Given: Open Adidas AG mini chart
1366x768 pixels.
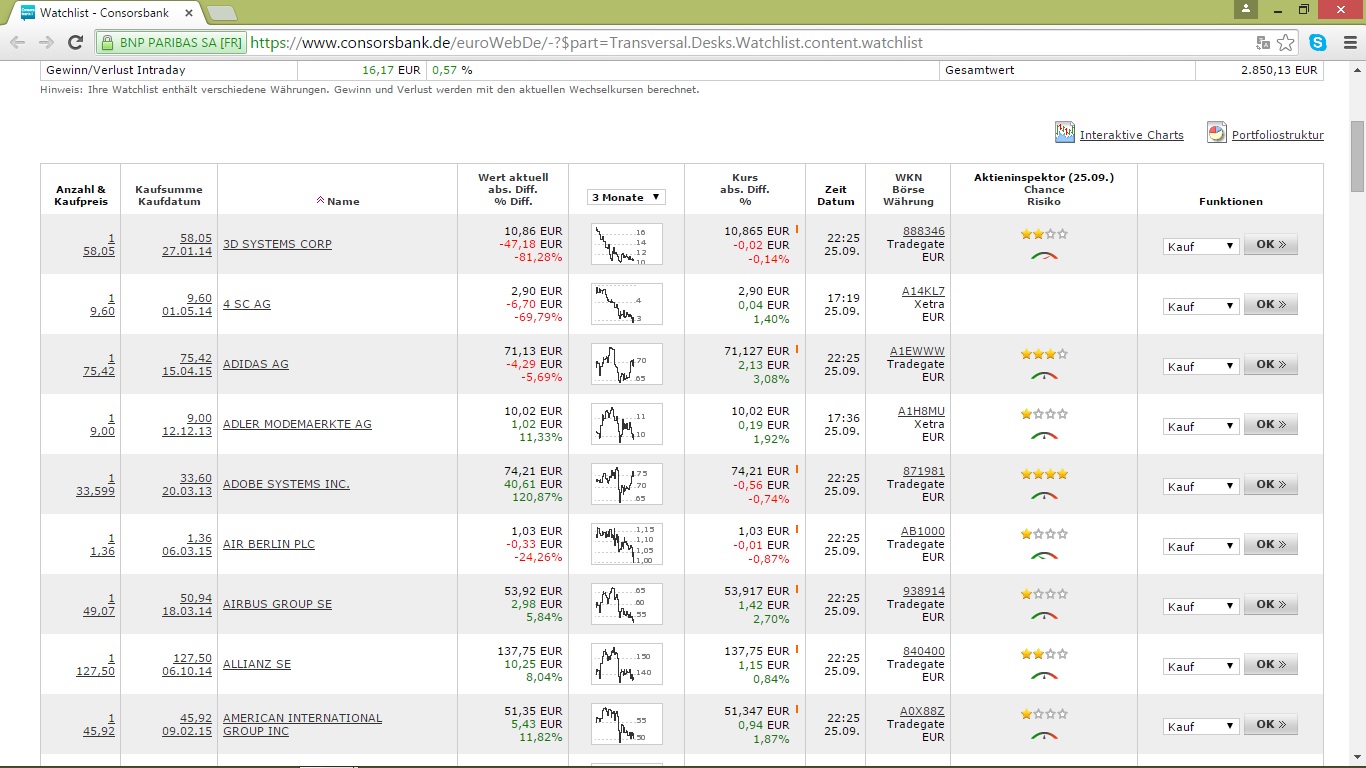Looking at the screenshot, I should (627, 364).
